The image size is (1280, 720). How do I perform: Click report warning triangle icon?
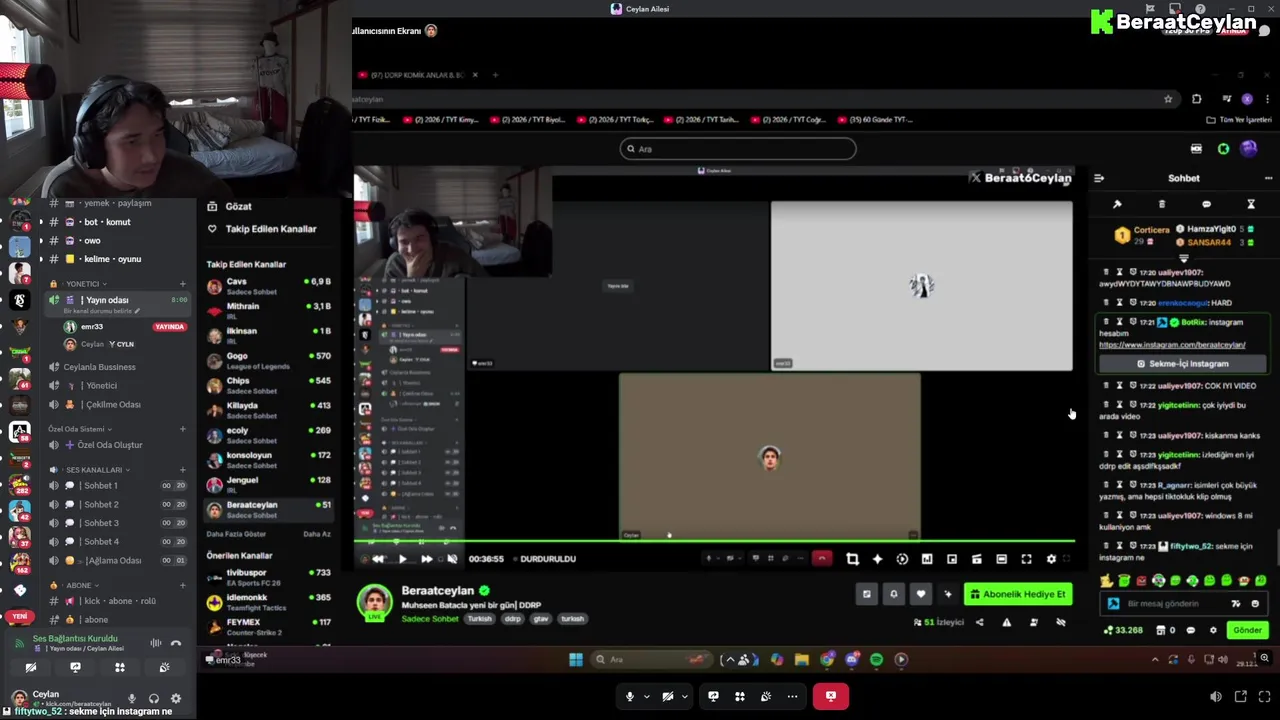(x=1006, y=622)
